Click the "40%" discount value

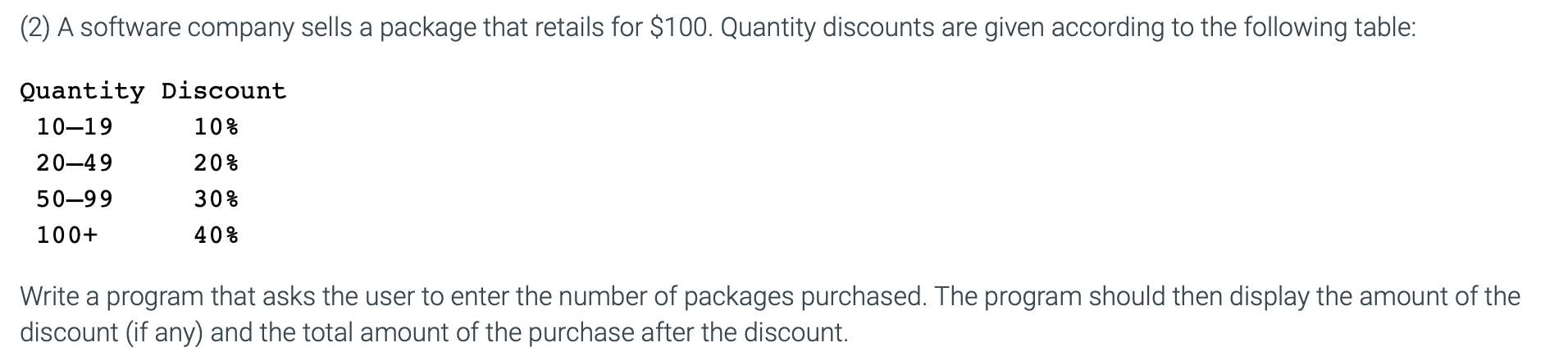[x=217, y=235]
